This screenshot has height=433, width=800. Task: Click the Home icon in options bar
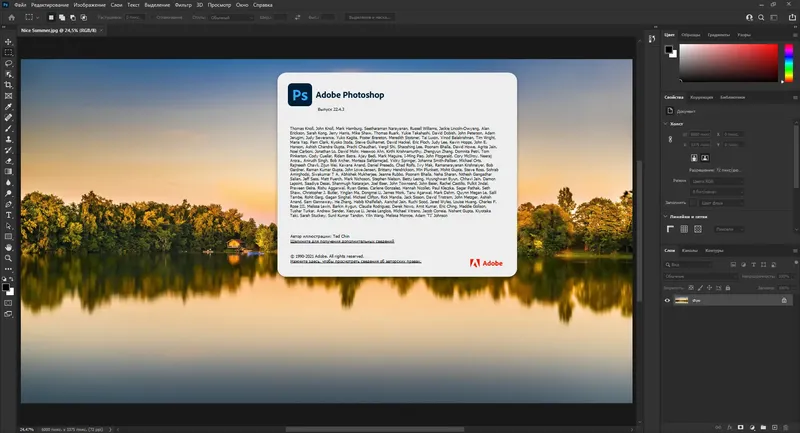pyautogui.click(x=11, y=17)
